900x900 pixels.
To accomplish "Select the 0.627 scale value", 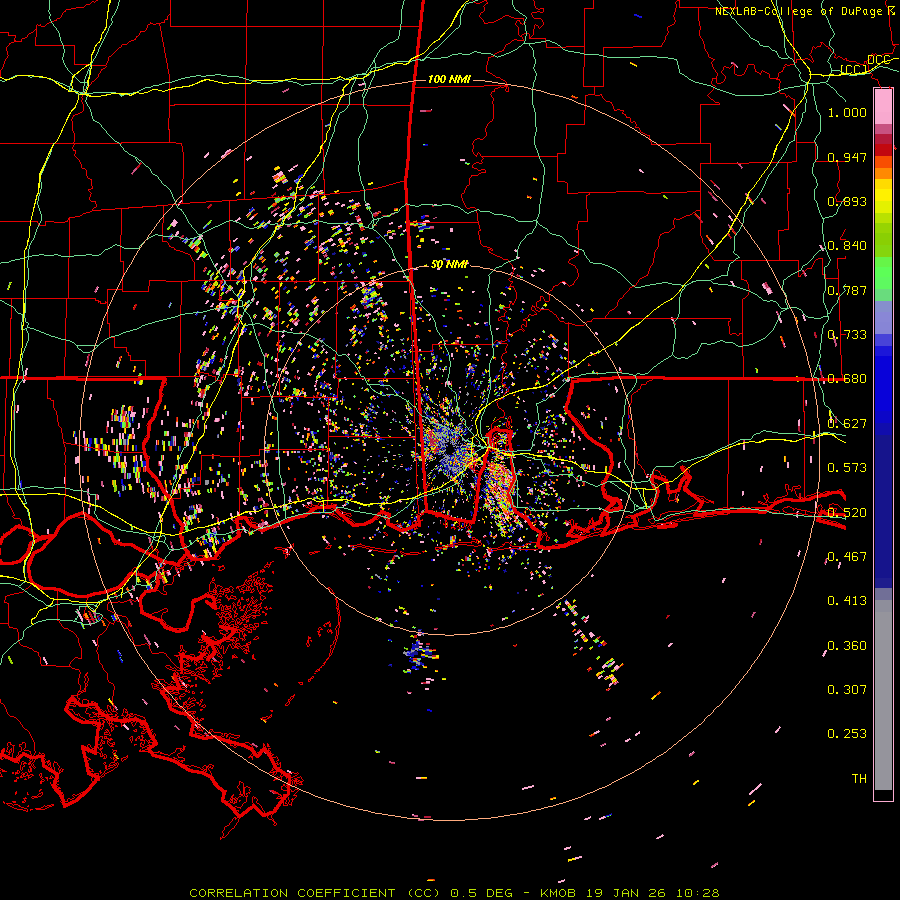I will [847, 424].
